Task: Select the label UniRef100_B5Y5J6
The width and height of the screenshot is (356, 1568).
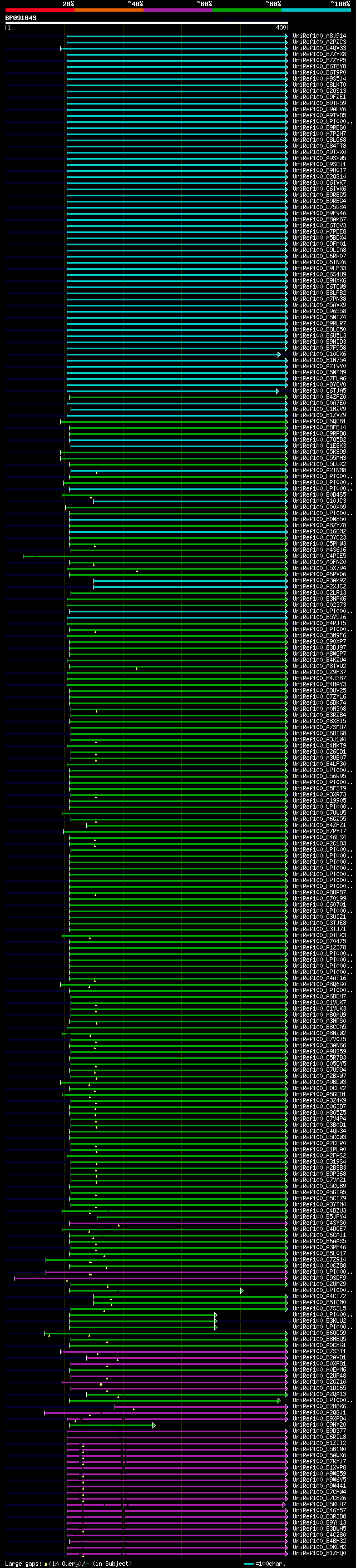Action: pos(319,617)
